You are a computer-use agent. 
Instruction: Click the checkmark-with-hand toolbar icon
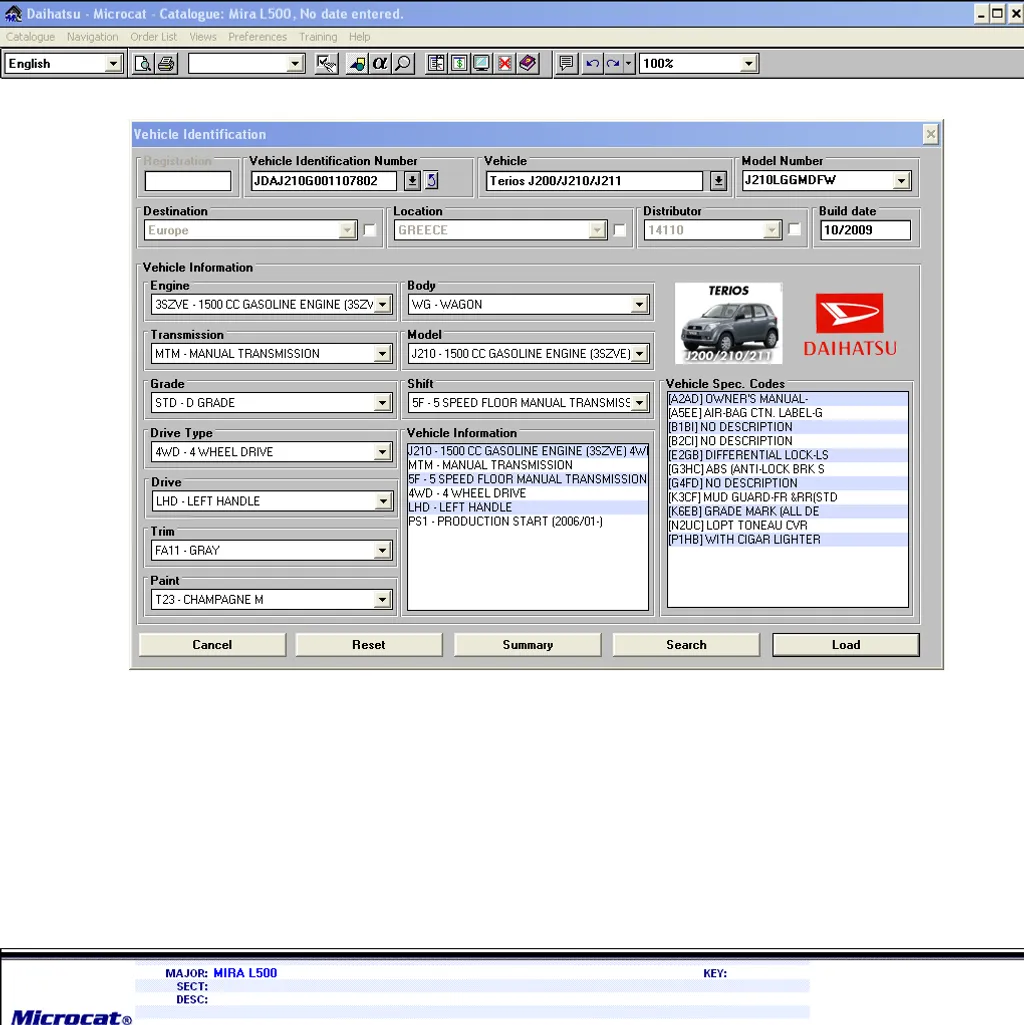click(x=326, y=63)
